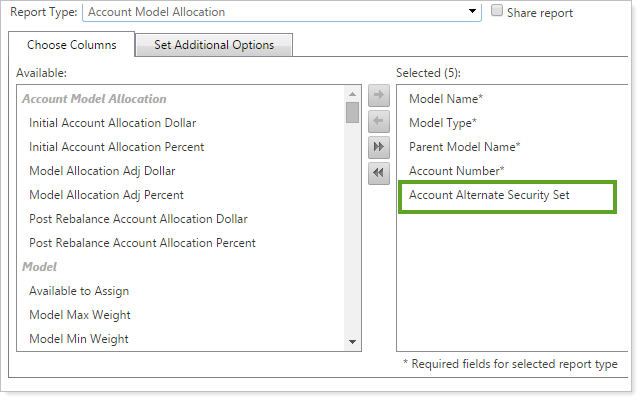
Task: Choose Post Rebalance Account Allocation Percent
Action: (142, 243)
